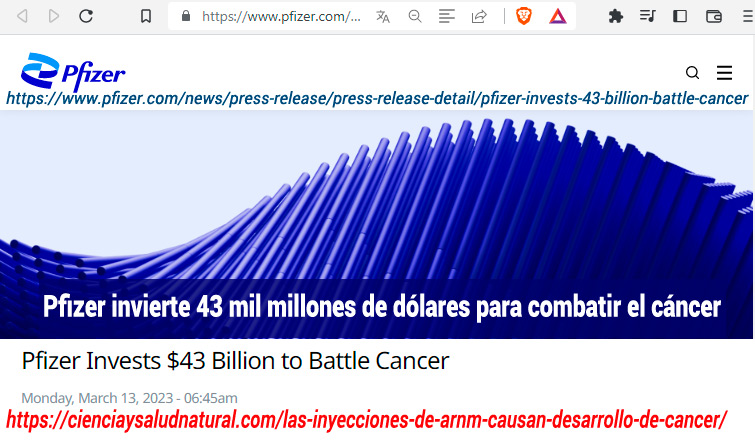This screenshot has height=442, width=755.
Task: Click the share page icon
Action: tap(479, 16)
